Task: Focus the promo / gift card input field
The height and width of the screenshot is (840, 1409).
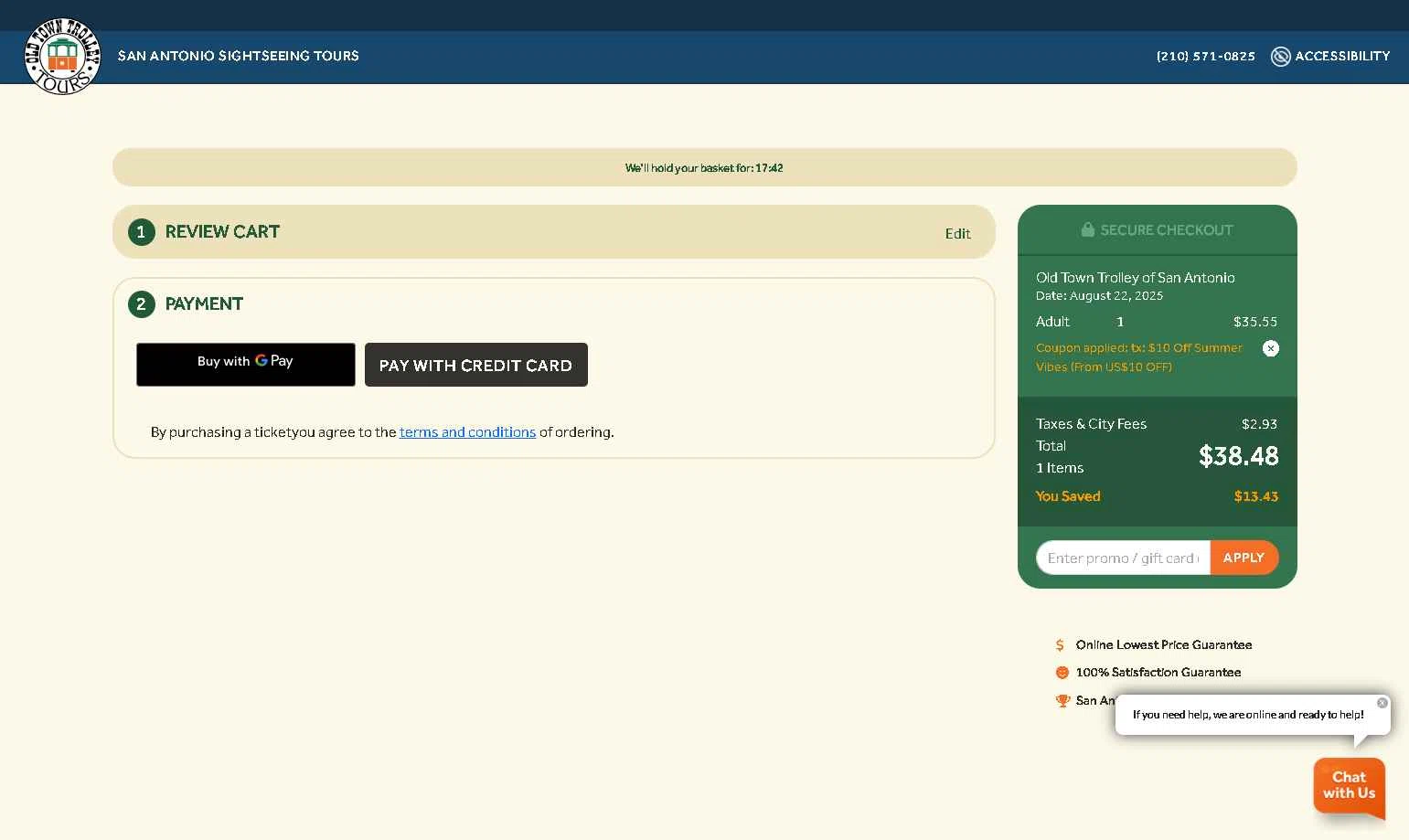Action: pos(1123,558)
